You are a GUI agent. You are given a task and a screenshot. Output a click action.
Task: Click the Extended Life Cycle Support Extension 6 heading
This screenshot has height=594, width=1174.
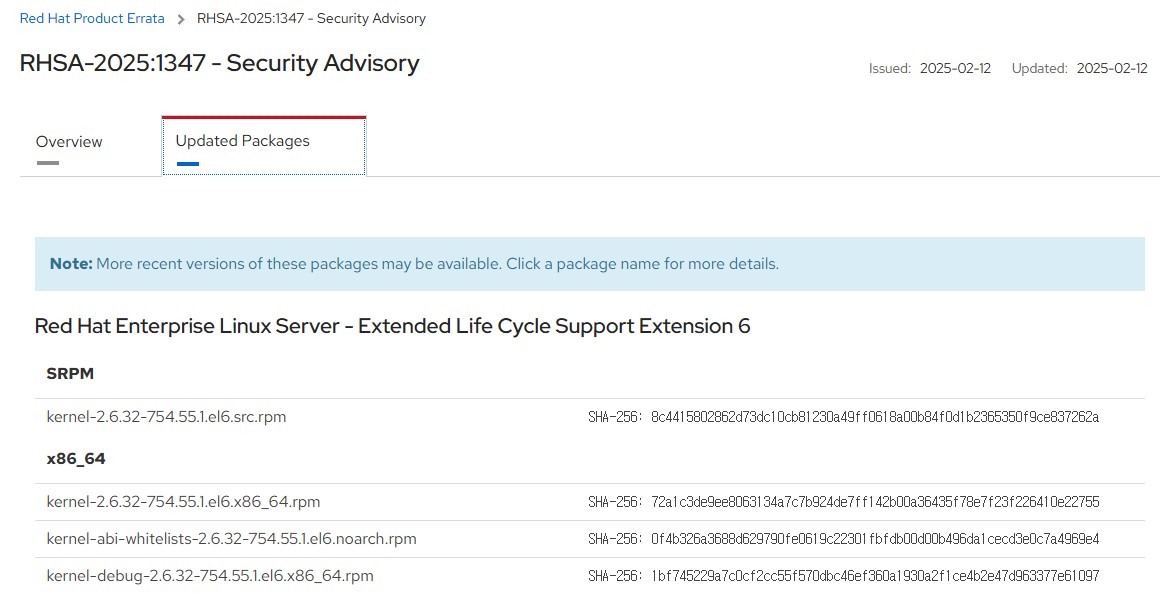(x=392, y=326)
